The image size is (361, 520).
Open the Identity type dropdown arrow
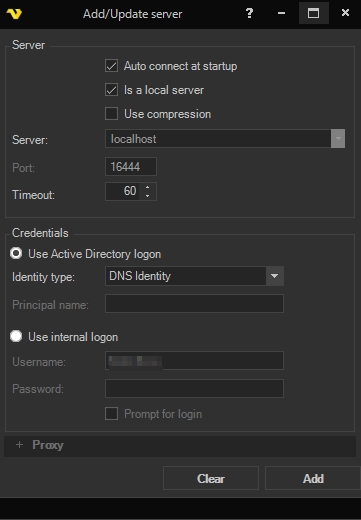(275, 276)
